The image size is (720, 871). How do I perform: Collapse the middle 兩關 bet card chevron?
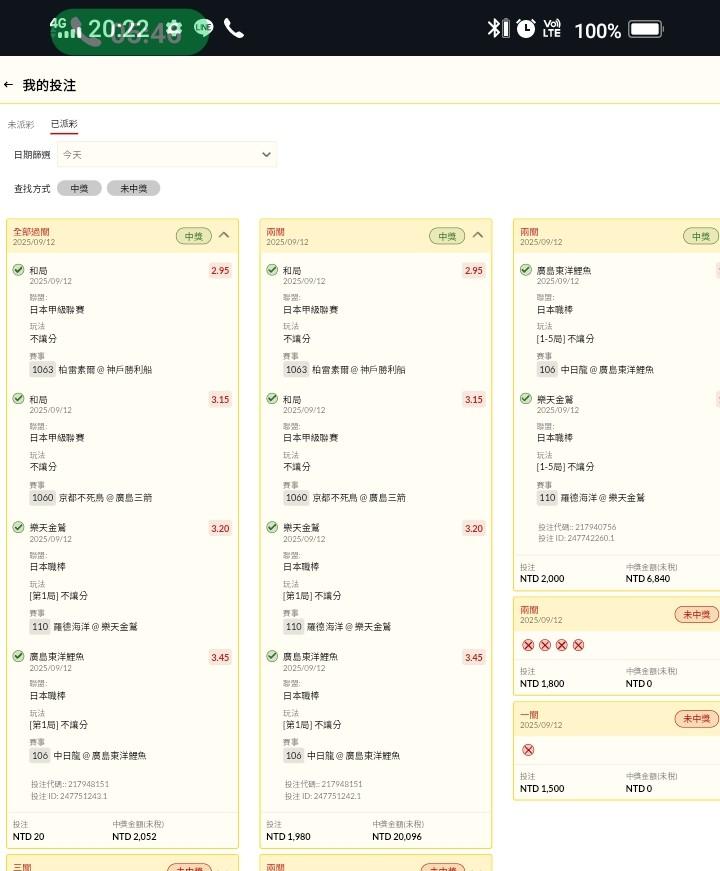[477, 236]
